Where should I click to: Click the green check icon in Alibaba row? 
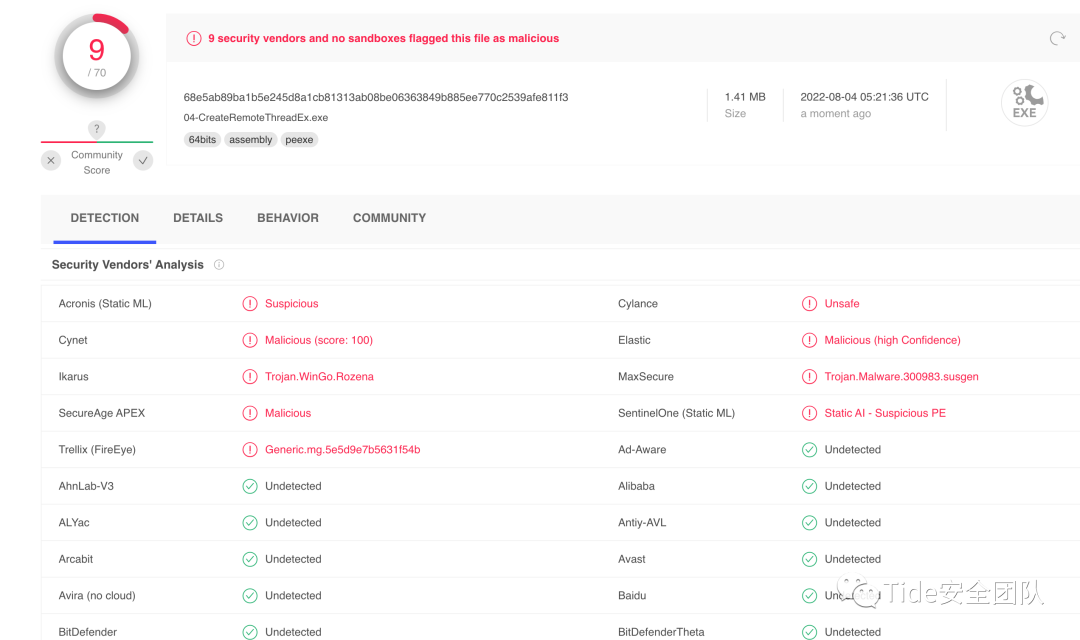tap(809, 486)
